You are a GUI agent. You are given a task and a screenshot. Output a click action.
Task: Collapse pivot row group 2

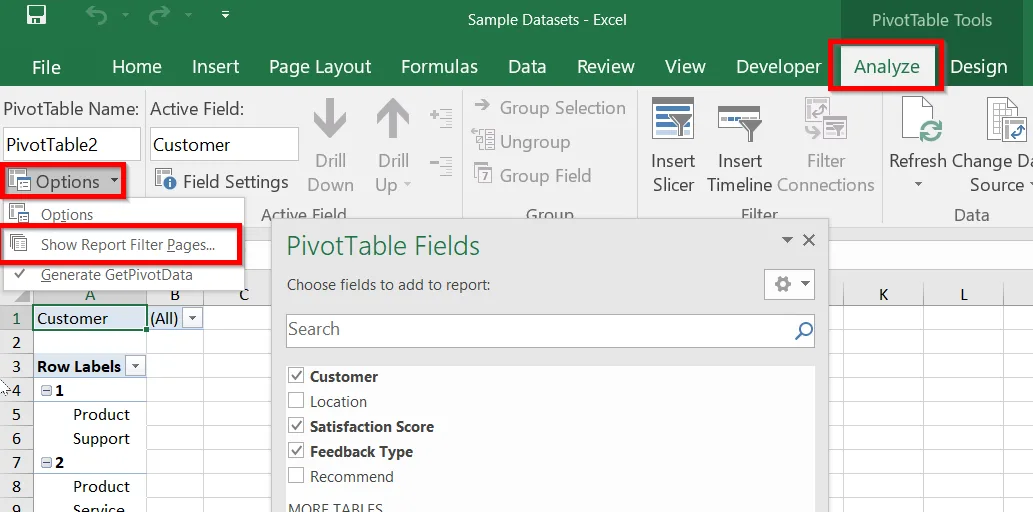[46, 463]
